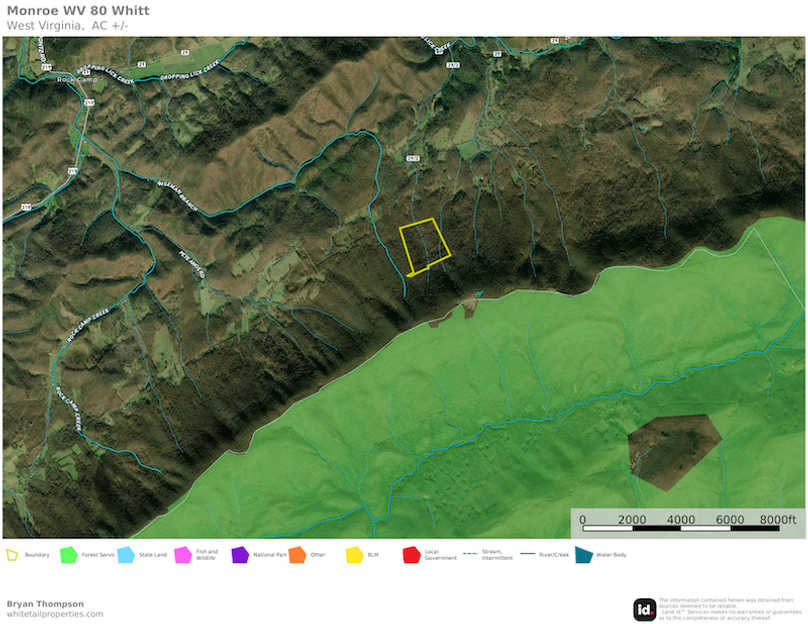
Task: Click the Stream, Intermittent legend entry
Action: 480,554
